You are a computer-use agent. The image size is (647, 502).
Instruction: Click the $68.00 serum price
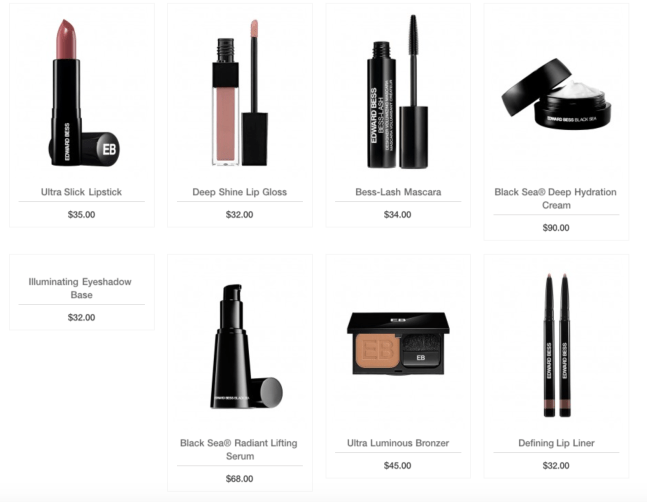point(239,478)
